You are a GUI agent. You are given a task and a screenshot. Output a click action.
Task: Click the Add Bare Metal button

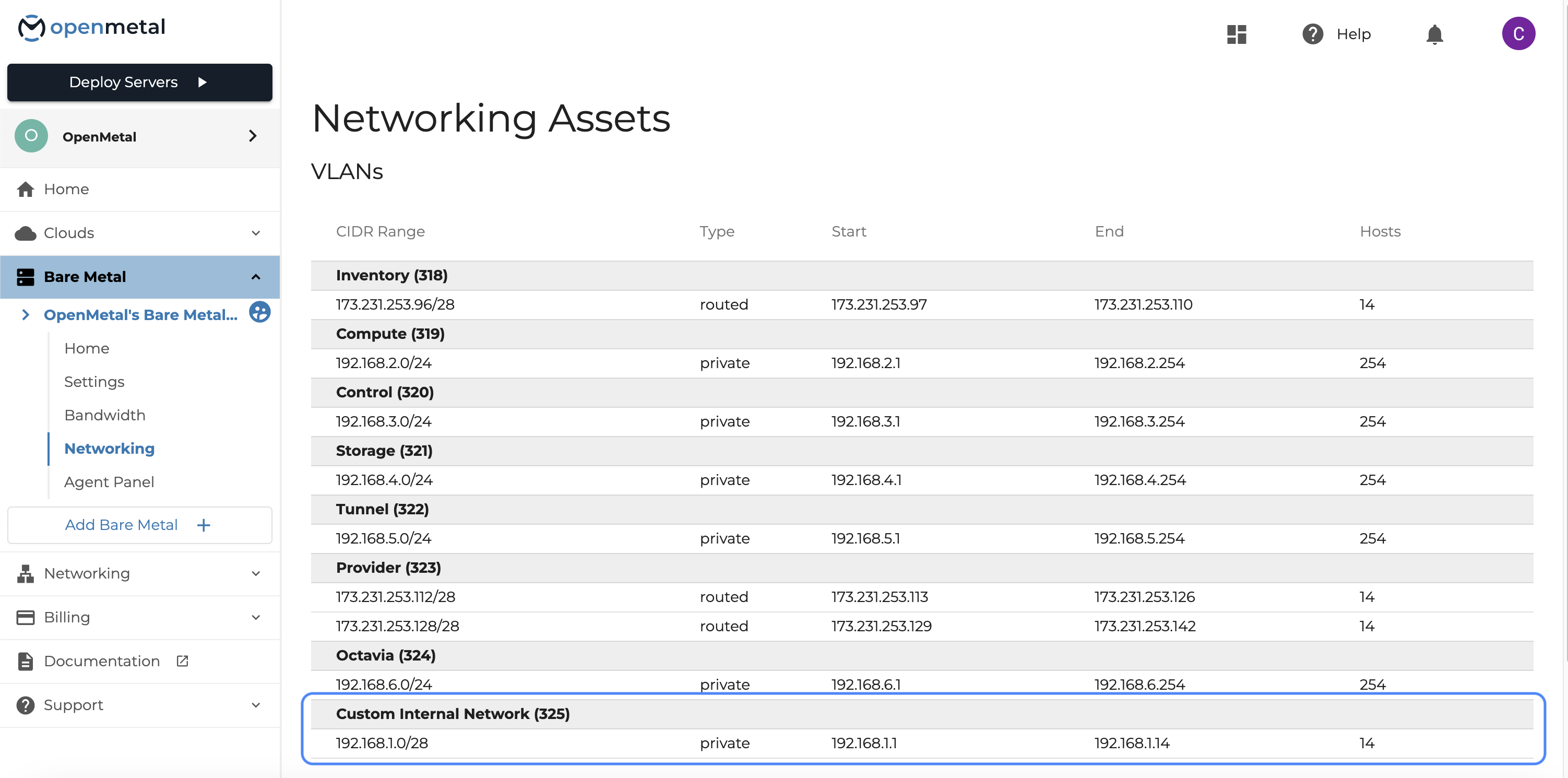coord(140,525)
